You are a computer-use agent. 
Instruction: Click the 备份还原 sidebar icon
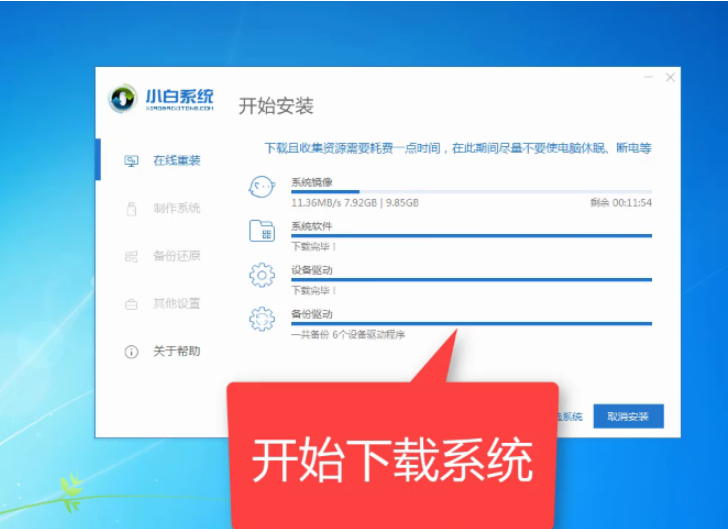pyautogui.click(x=131, y=257)
